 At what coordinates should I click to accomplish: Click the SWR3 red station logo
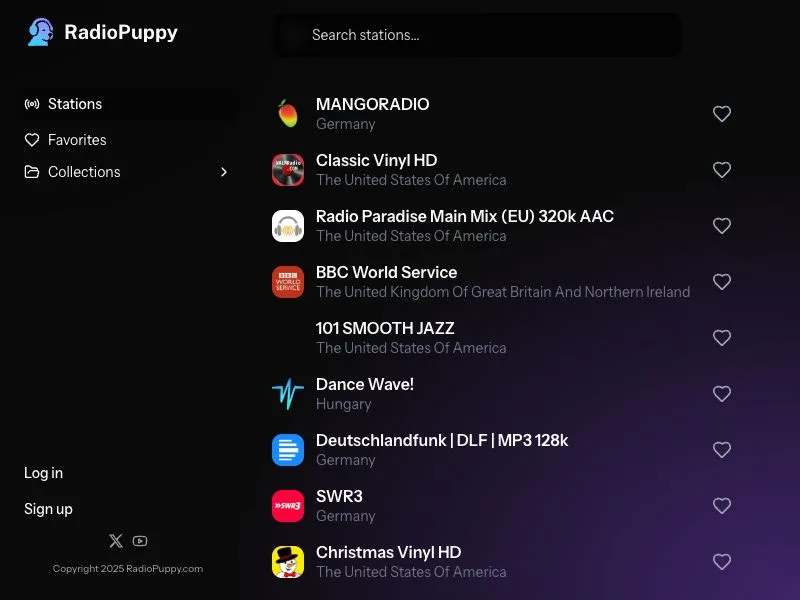tap(288, 506)
